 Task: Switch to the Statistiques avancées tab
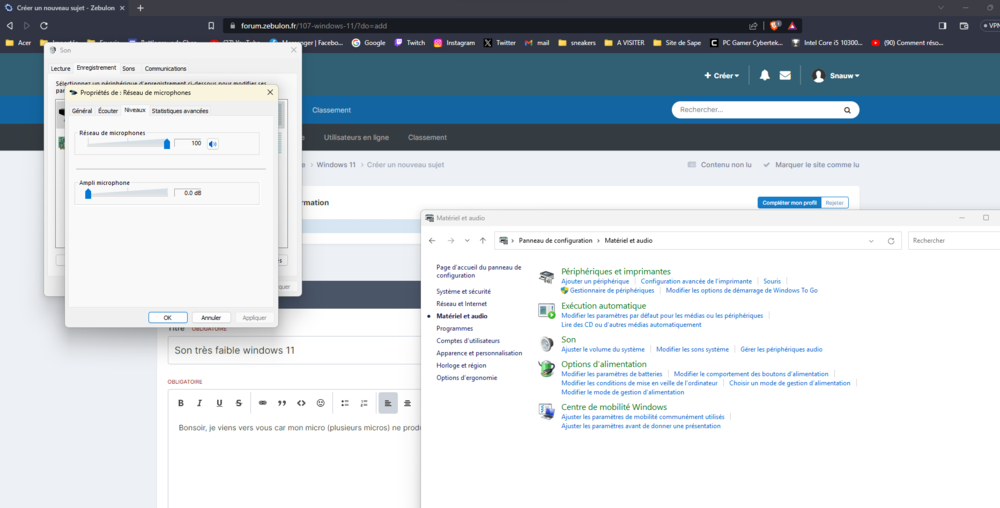[x=180, y=110]
